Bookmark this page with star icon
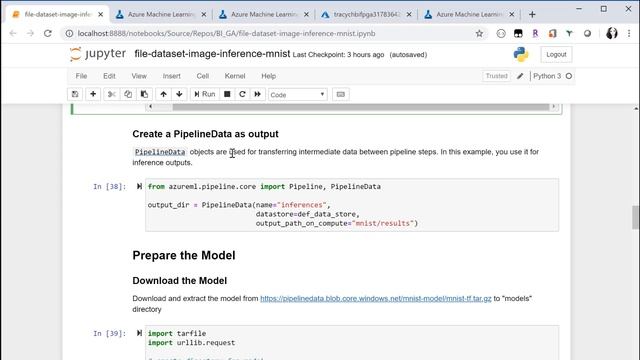Image resolution: width=640 pixels, height=360 pixels. click(479, 33)
